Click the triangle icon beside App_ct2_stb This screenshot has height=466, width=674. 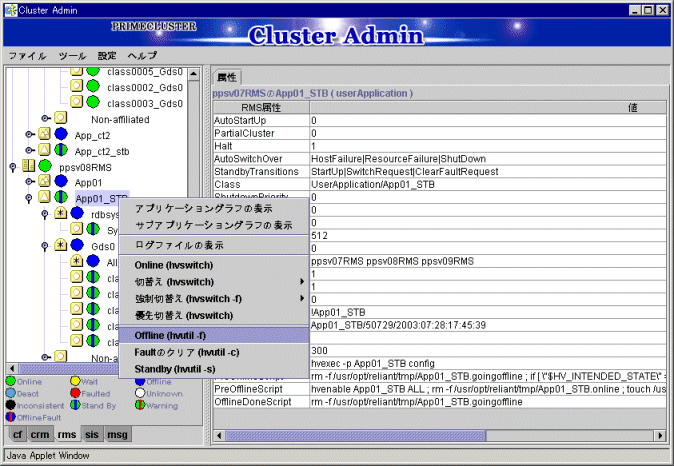point(44,150)
